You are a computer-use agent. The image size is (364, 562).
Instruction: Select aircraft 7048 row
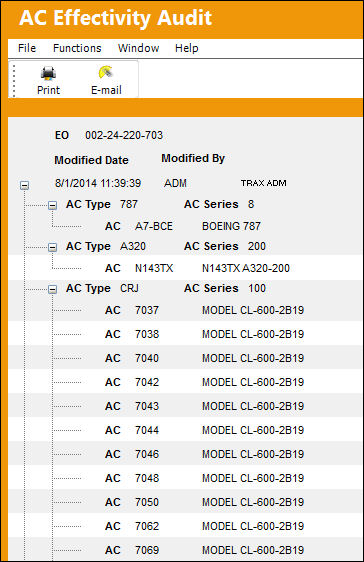click(x=186, y=478)
